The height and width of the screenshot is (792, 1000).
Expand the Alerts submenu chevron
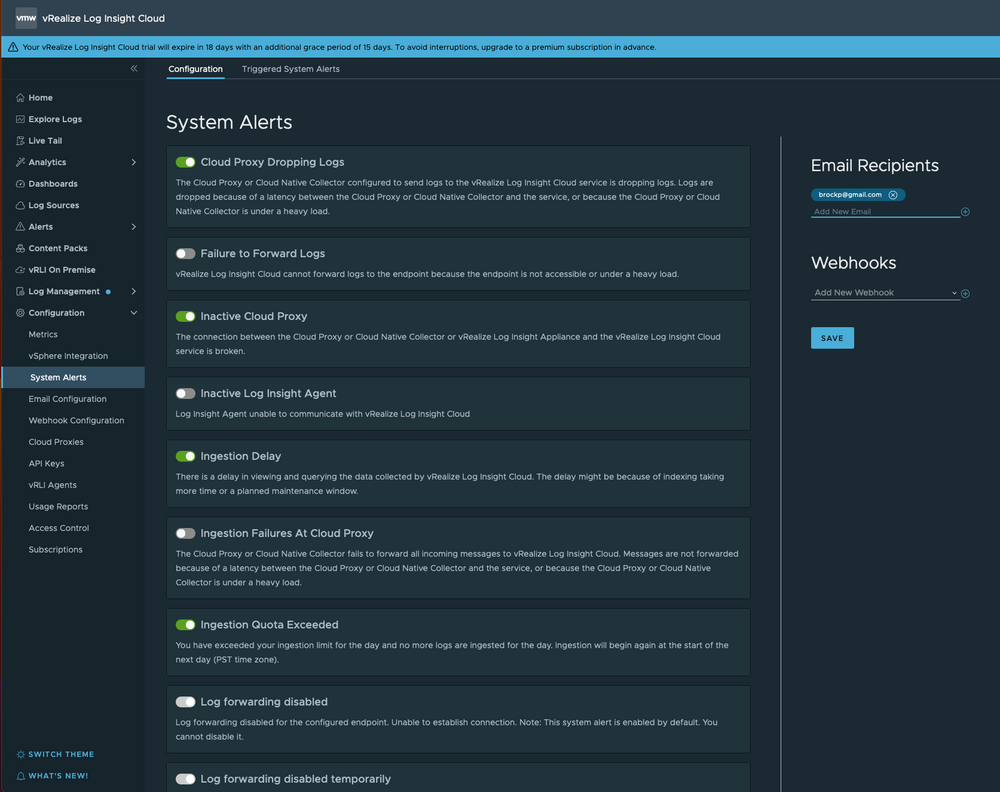click(133, 226)
